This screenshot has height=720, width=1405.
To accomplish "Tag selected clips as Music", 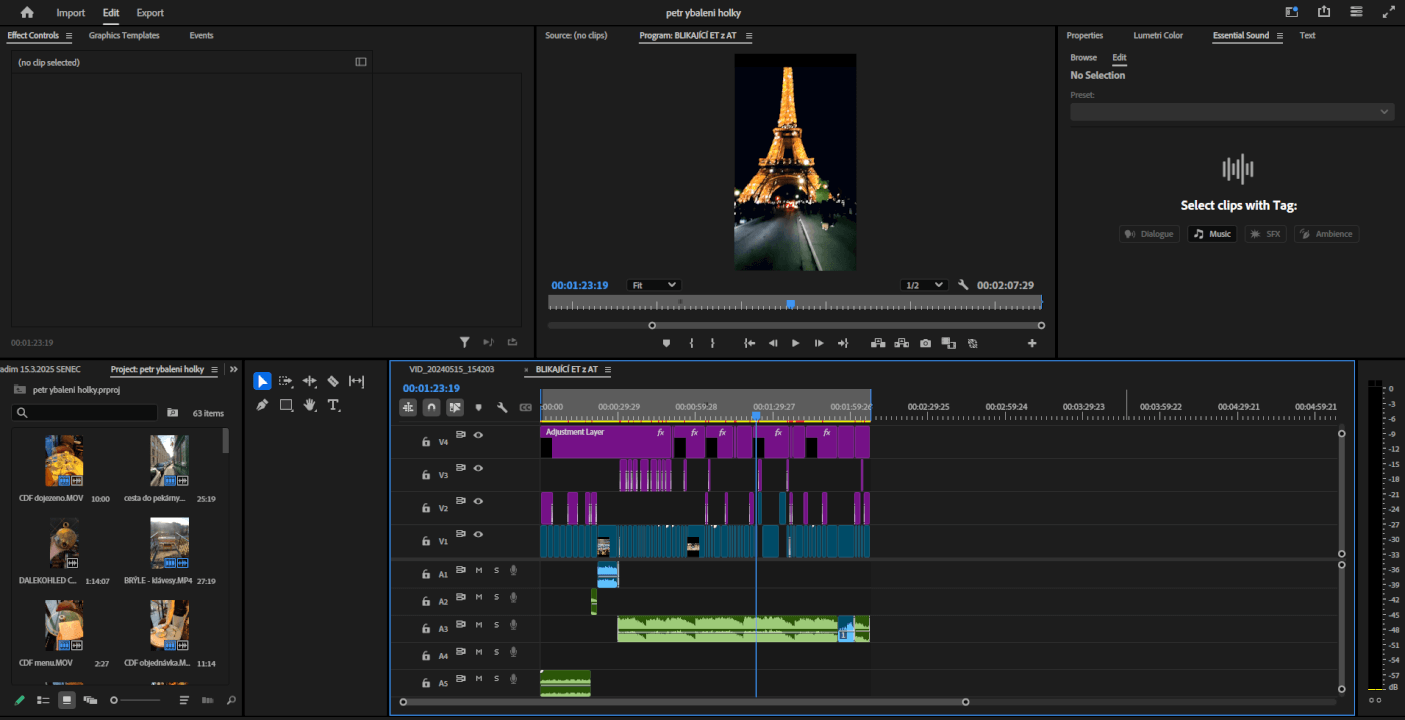I will 1211,233.
